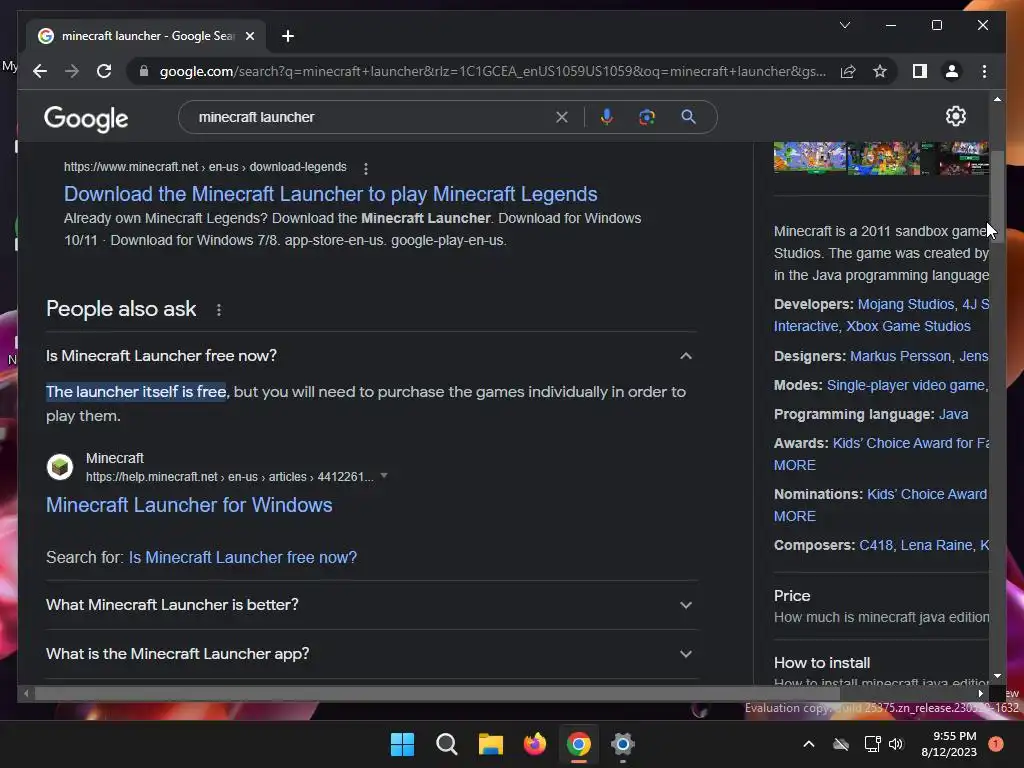Select the minecraft launcher Google Search tab
Image resolution: width=1024 pixels, height=768 pixels.
pos(146,36)
